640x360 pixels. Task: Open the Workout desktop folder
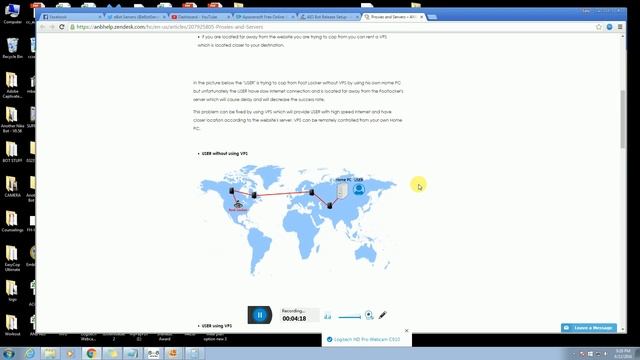(x=12, y=325)
